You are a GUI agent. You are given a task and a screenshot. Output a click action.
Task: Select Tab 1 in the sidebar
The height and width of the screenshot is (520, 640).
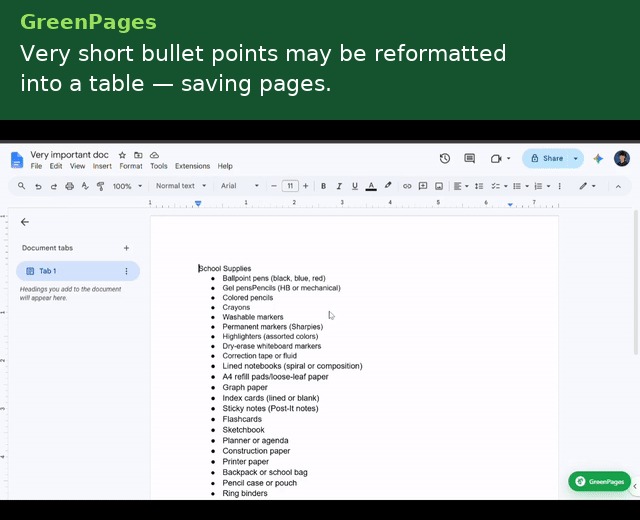pyautogui.click(x=78, y=271)
